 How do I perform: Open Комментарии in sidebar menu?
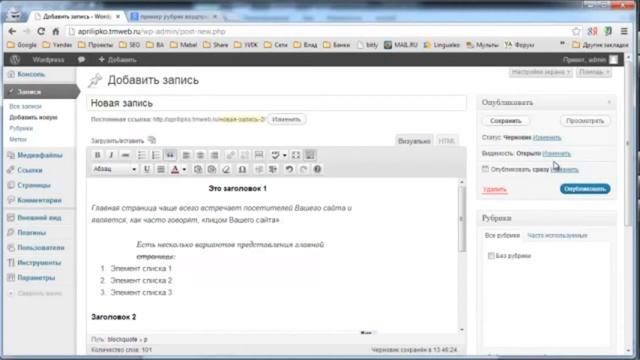click(40, 200)
